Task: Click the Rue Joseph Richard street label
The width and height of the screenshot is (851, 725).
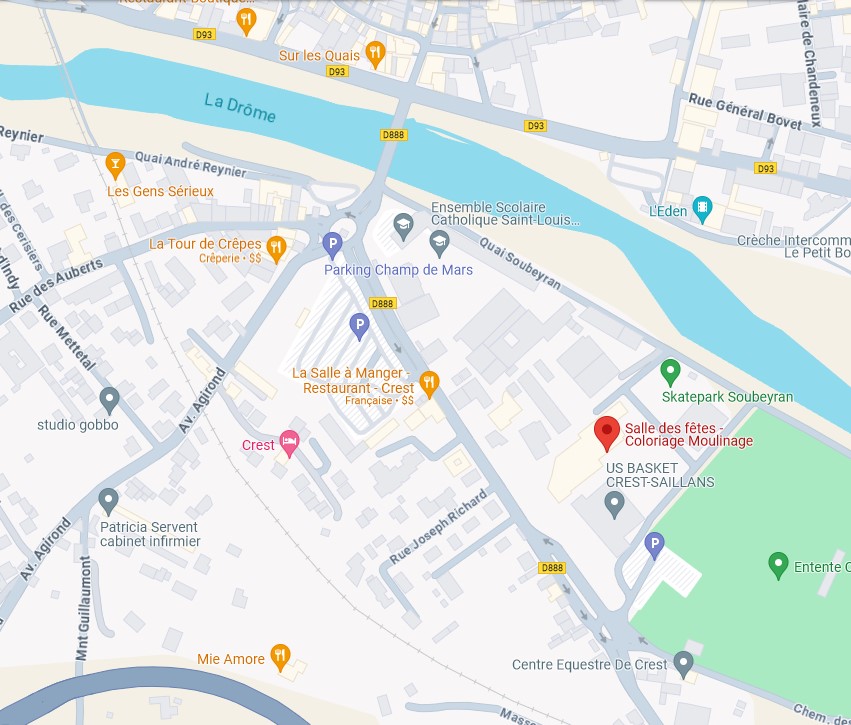Action: (x=438, y=527)
